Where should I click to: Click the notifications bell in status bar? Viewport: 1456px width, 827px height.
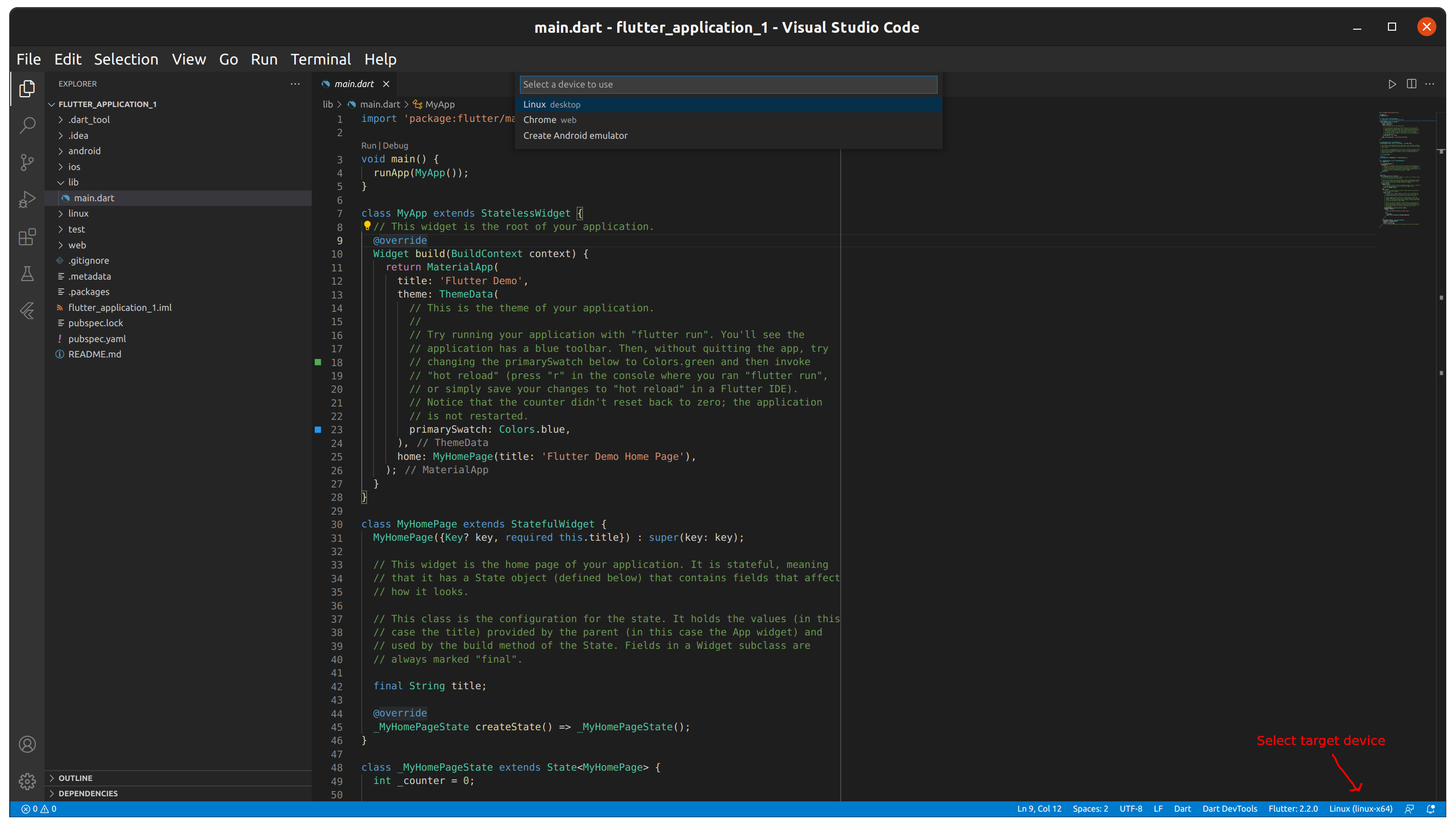click(x=1430, y=809)
